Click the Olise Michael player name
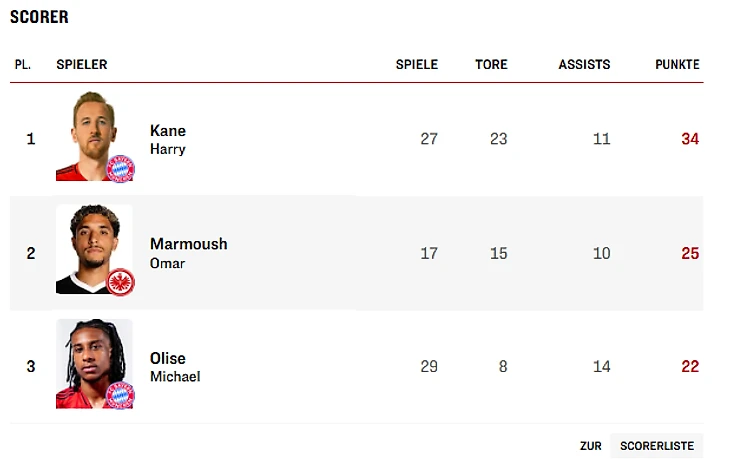Image resolution: width=730 pixels, height=459 pixels. pyautogui.click(x=175, y=367)
